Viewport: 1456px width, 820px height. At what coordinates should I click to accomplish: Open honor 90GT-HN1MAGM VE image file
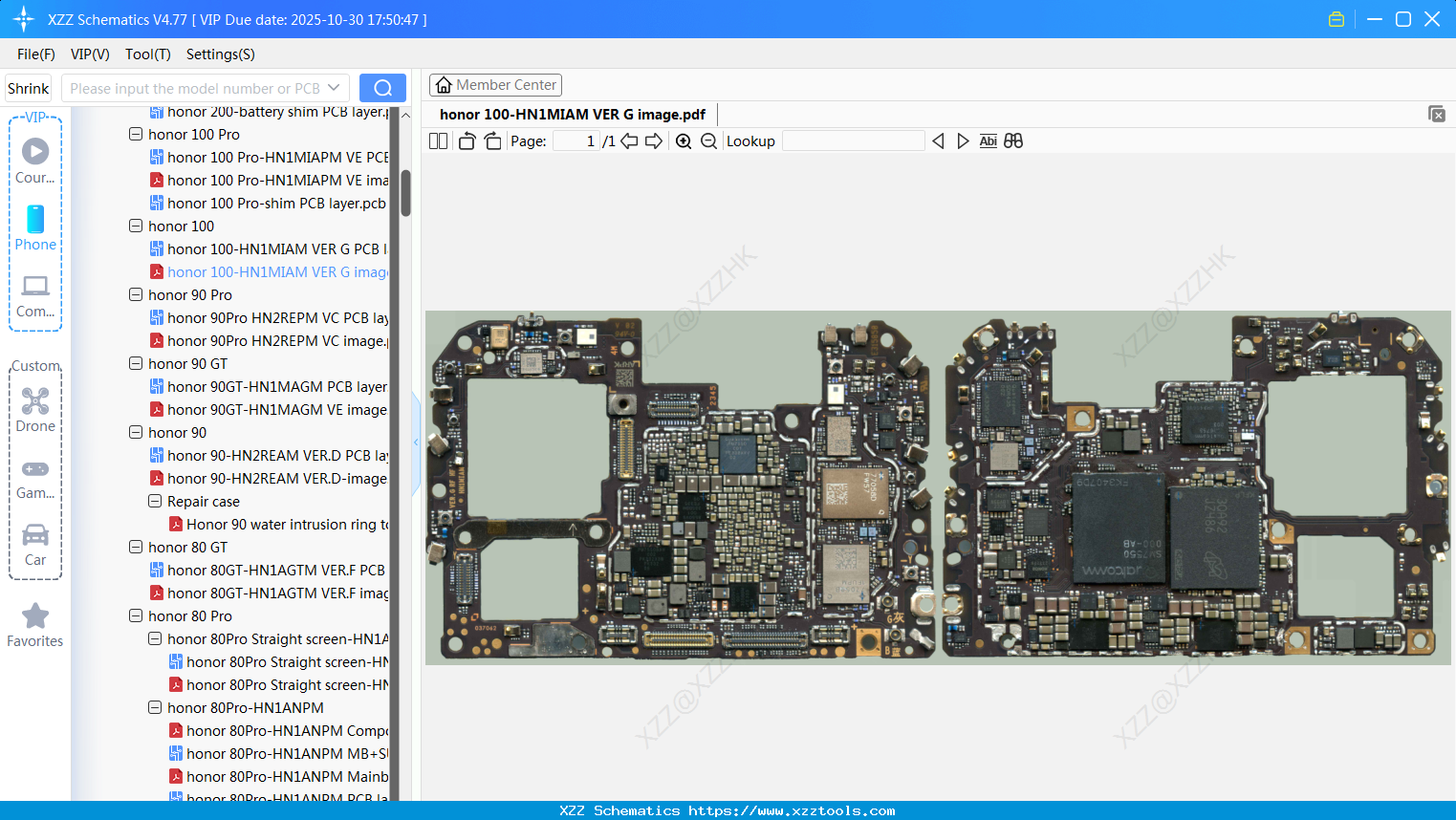[x=269, y=410]
